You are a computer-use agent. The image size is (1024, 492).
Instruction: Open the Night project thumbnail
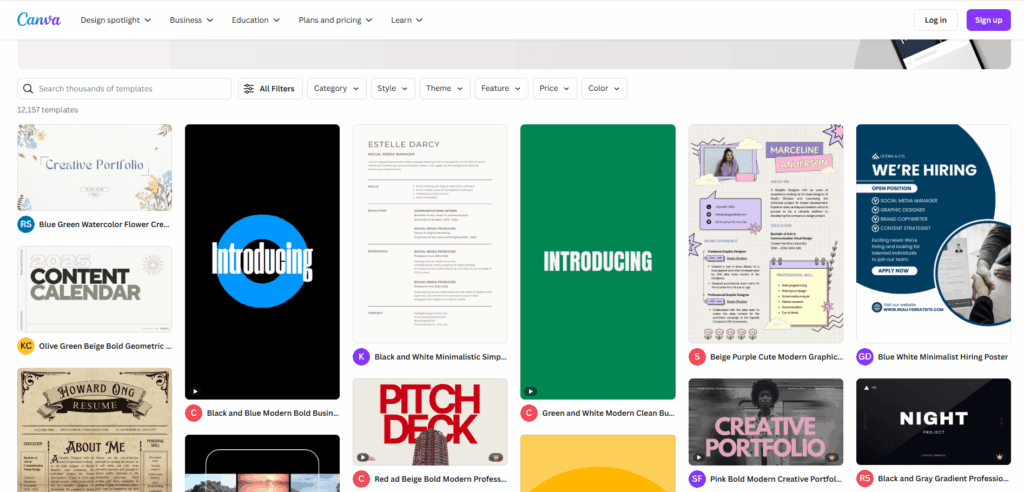click(x=933, y=421)
